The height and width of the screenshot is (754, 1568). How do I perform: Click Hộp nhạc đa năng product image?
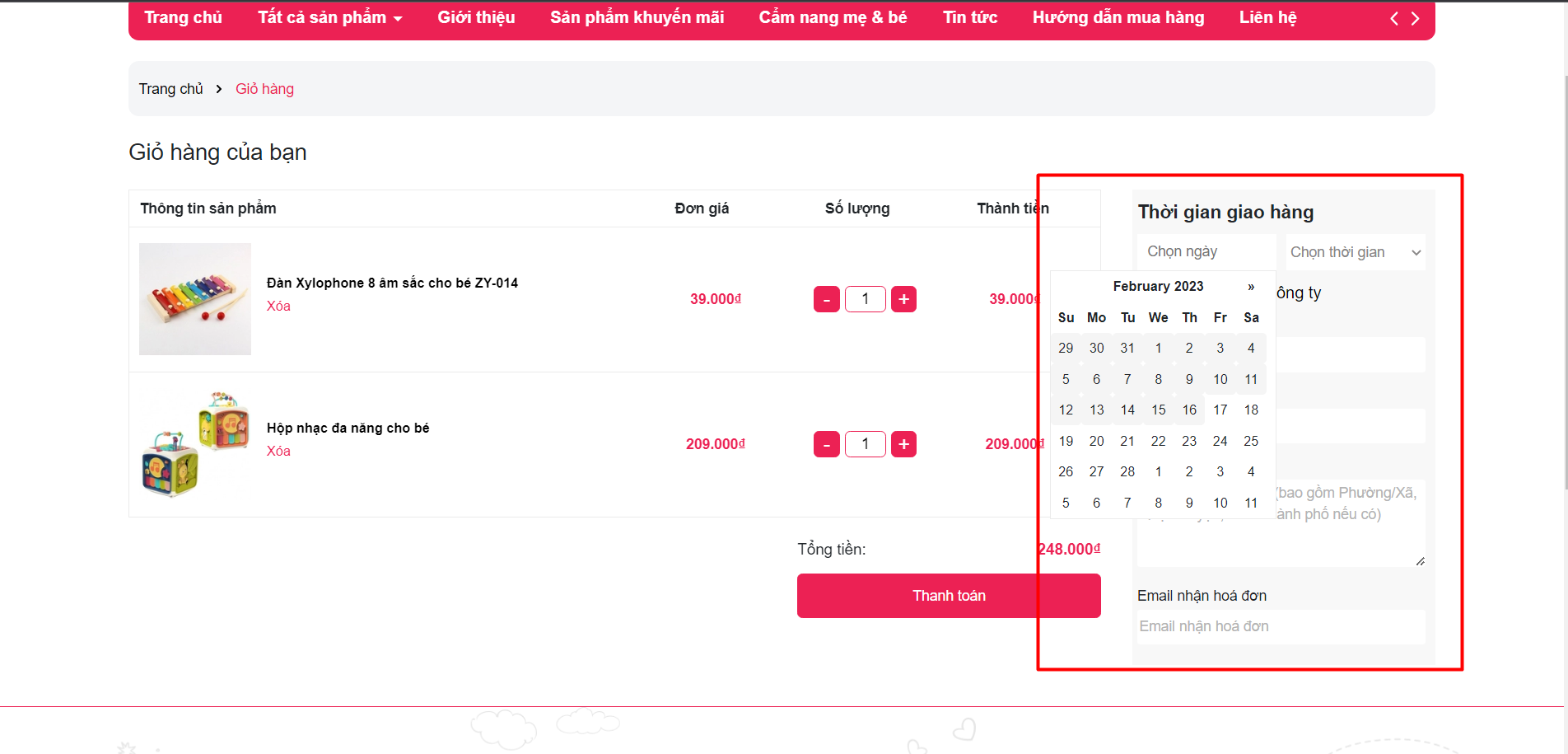[x=195, y=444]
